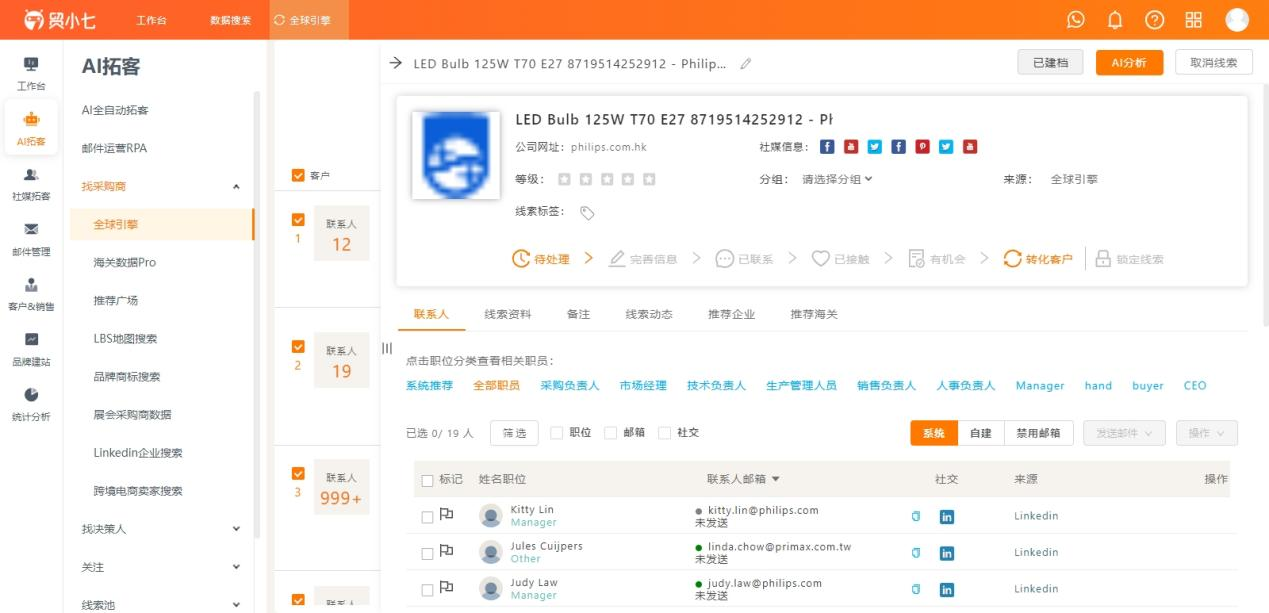Click the 线索标签 tag icon
The height and width of the screenshot is (613, 1269).
pos(587,212)
